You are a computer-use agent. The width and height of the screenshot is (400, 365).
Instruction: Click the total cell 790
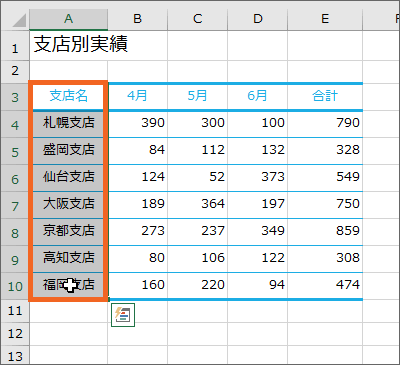pyautogui.click(x=325, y=124)
